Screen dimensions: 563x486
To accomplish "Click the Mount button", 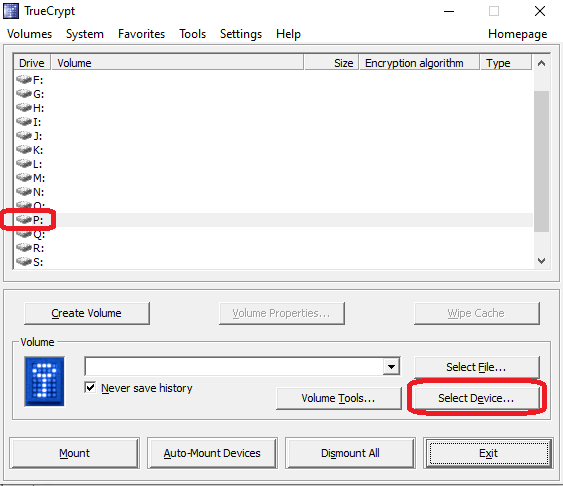I will click(74, 453).
